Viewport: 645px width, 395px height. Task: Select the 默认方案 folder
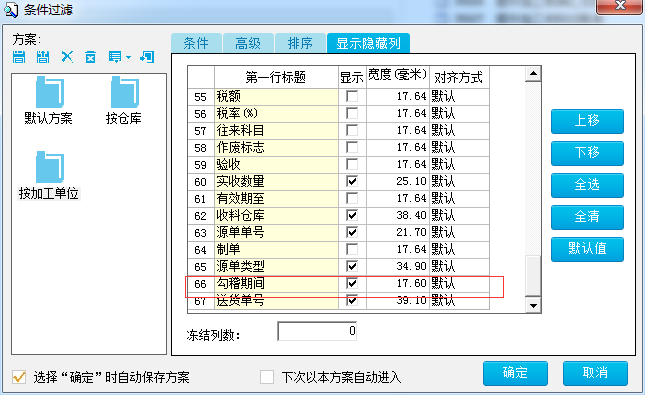point(49,100)
